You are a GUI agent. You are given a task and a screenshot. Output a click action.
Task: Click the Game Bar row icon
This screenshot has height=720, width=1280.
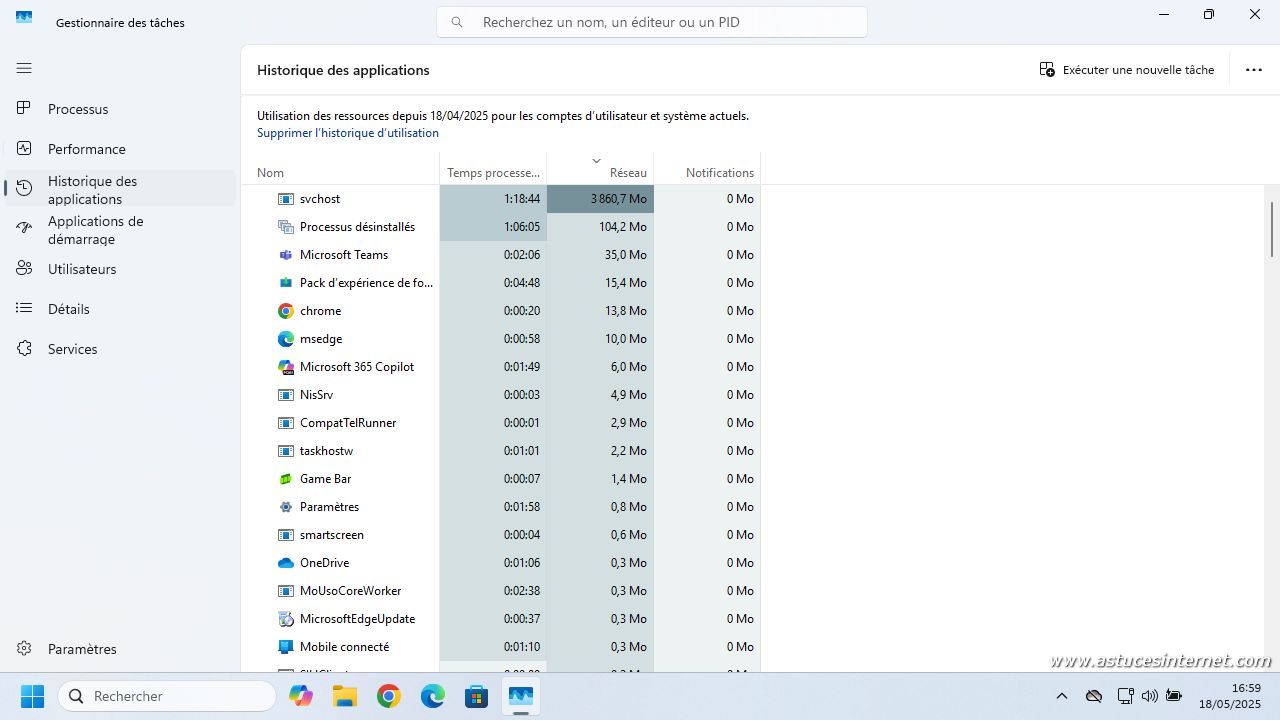pos(286,479)
